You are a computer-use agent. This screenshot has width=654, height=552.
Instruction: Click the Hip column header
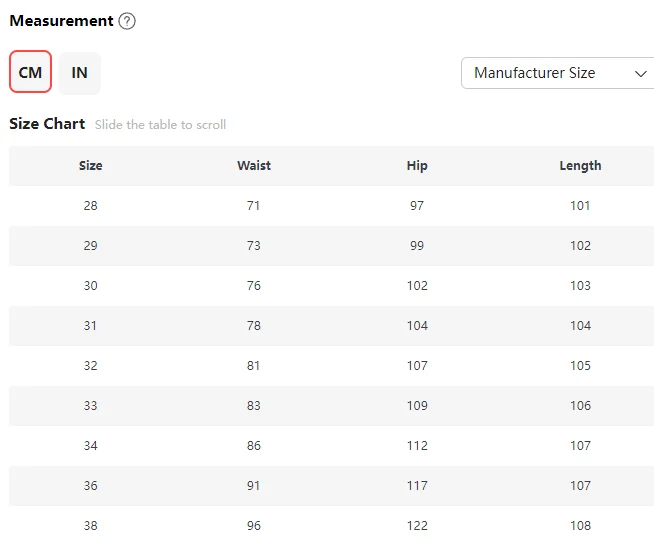(x=417, y=166)
